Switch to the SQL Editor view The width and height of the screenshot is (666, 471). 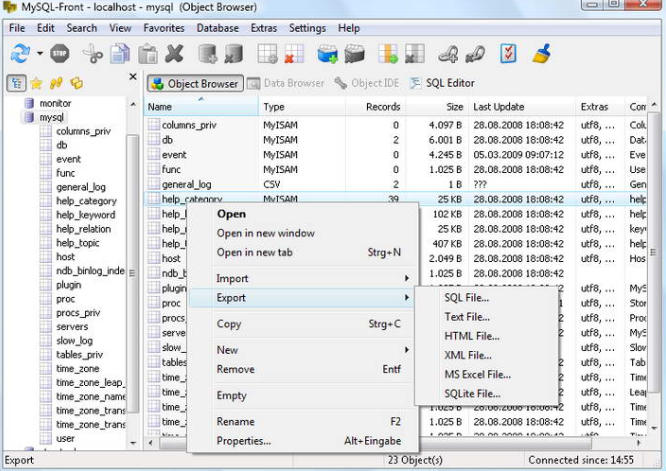point(442,83)
